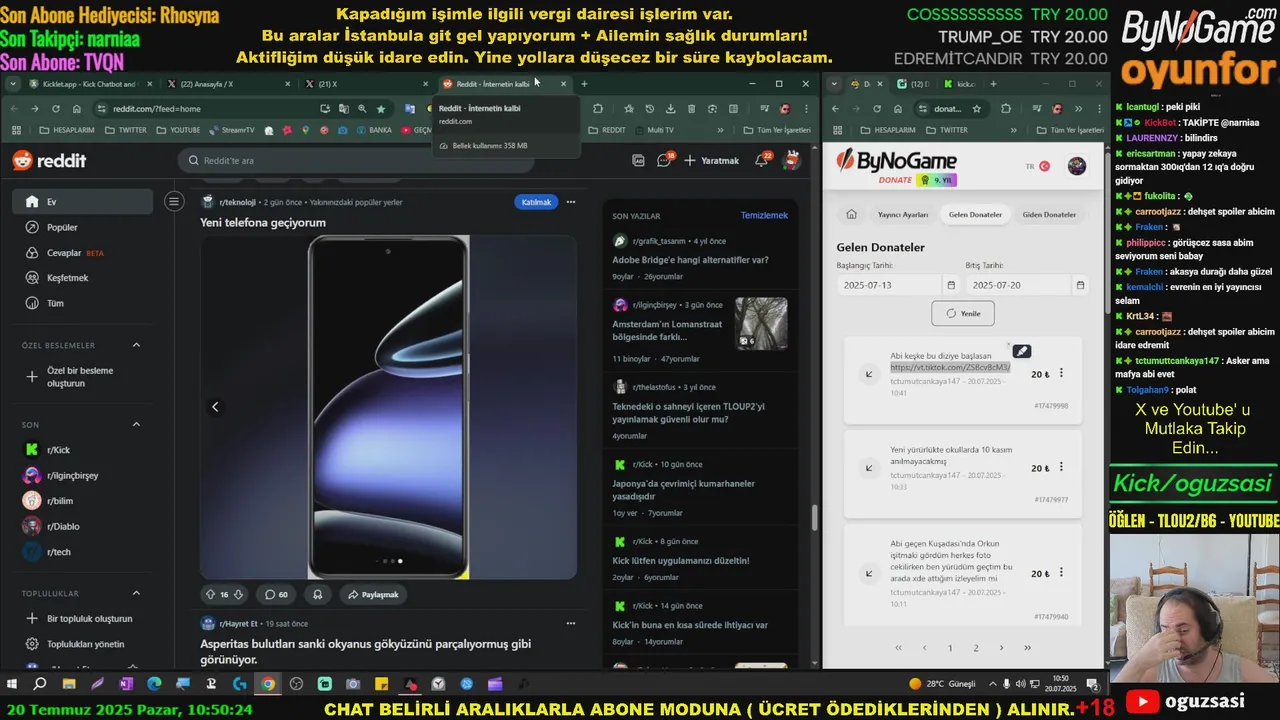Viewport: 1280px width, 720px height.
Task: Bookmark Reddit page with star icon
Action: click(380, 108)
